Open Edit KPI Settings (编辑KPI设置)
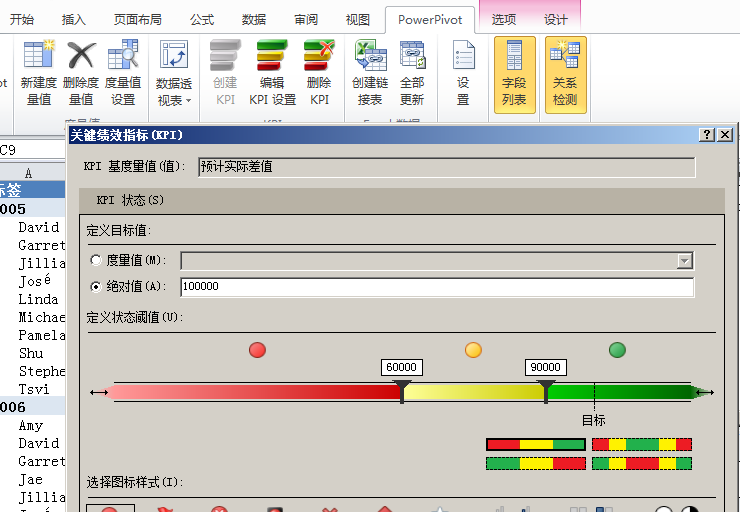Viewport: 740px width, 512px height. pos(272,73)
